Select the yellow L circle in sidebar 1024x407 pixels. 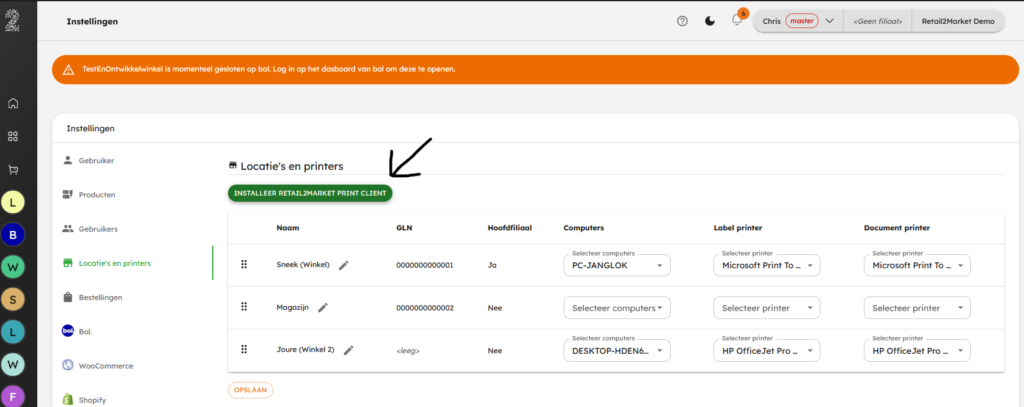[12, 203]
